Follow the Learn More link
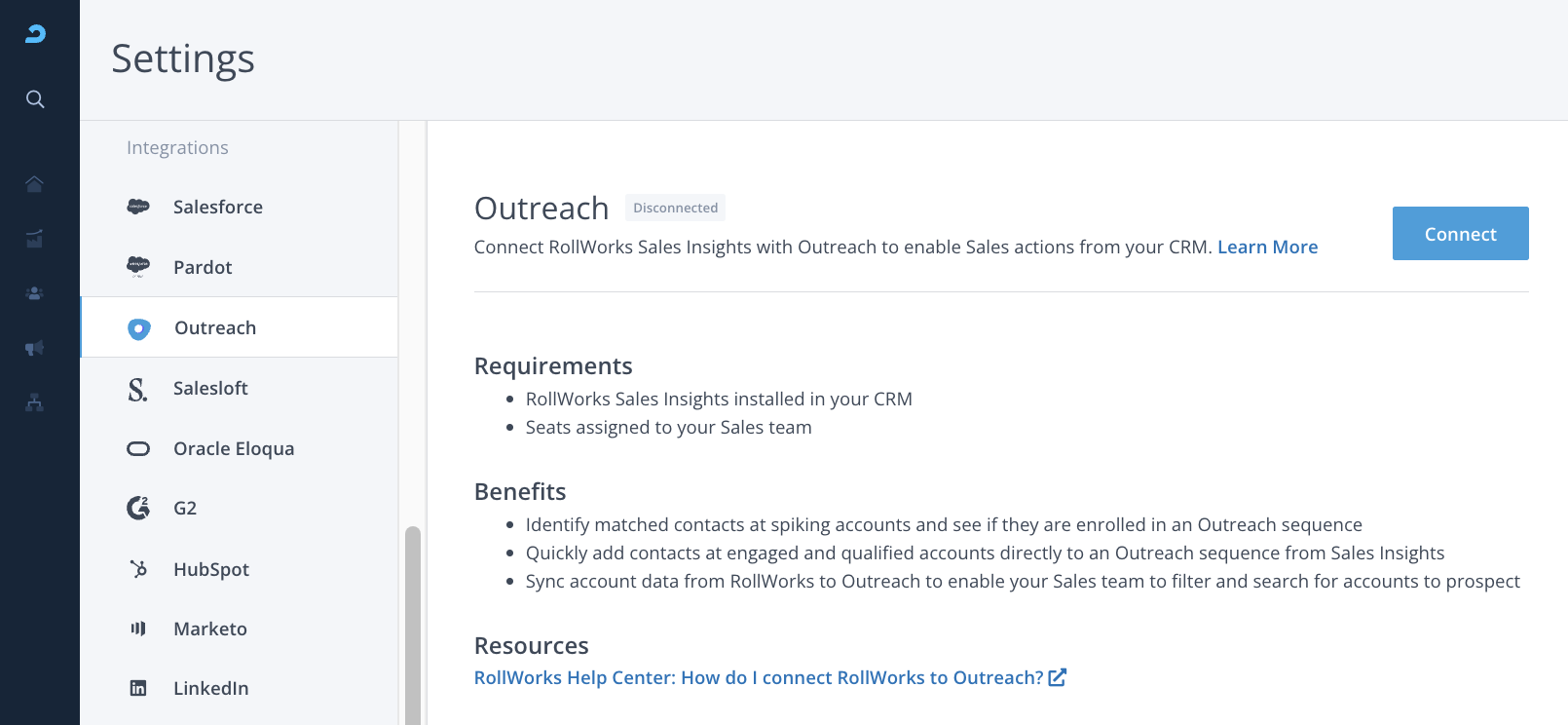 click(1267, 248)
